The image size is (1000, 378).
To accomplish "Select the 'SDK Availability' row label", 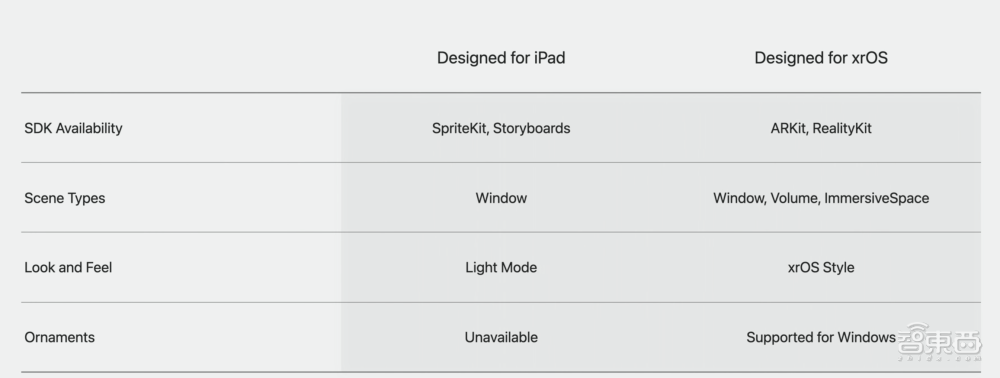I will point(73,128).
